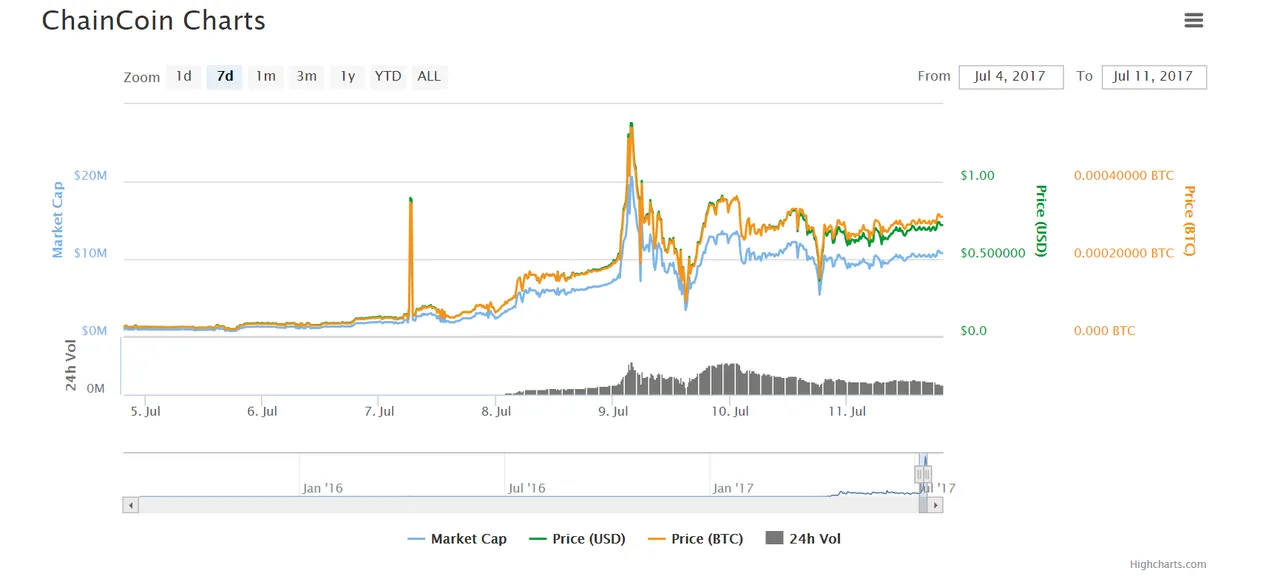Toggle Price (BTC) series in legend
Screen dimensions: 1280x588
pos(695,539)
